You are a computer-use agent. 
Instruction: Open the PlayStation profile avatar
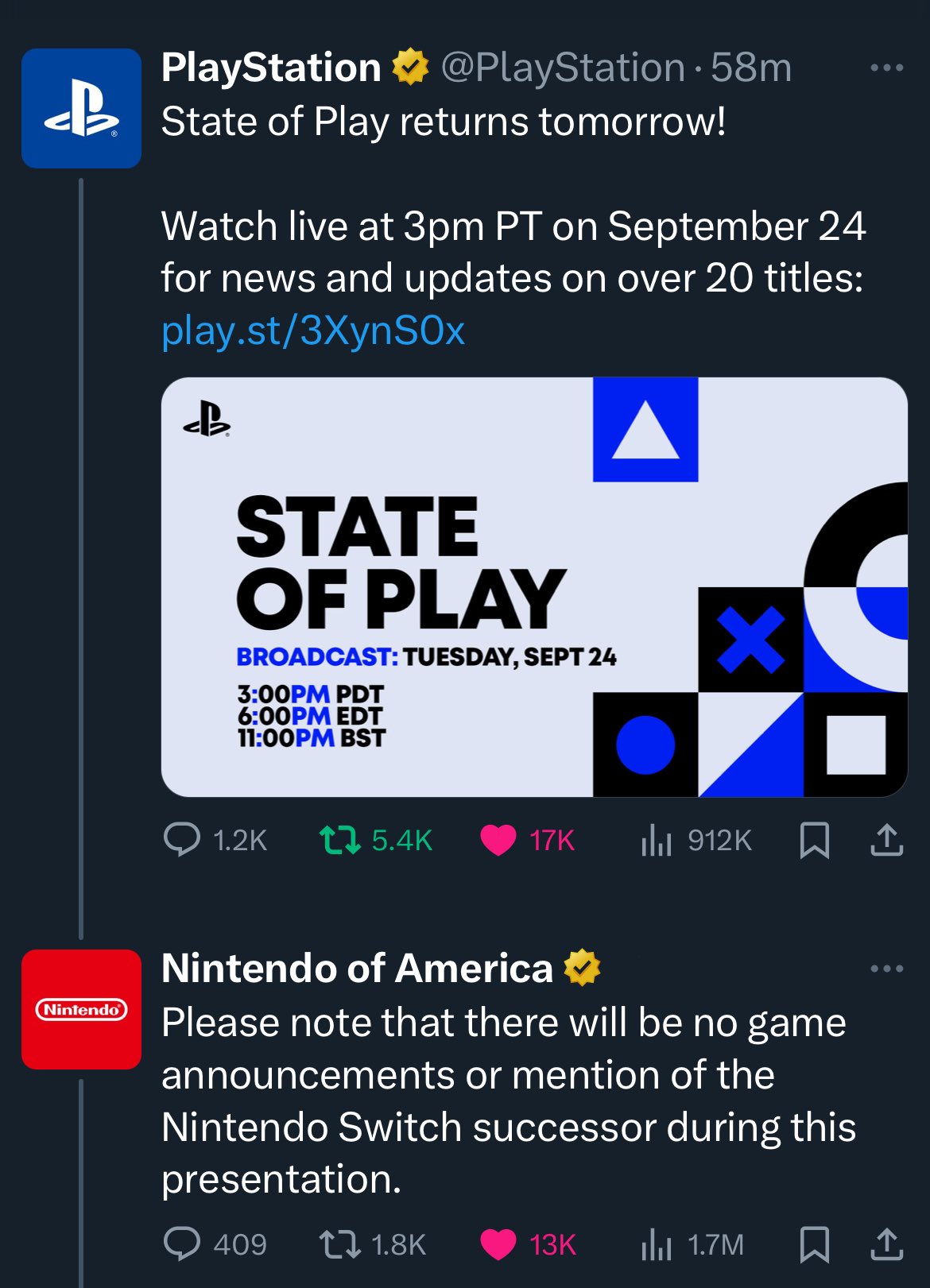click(81, 108)
